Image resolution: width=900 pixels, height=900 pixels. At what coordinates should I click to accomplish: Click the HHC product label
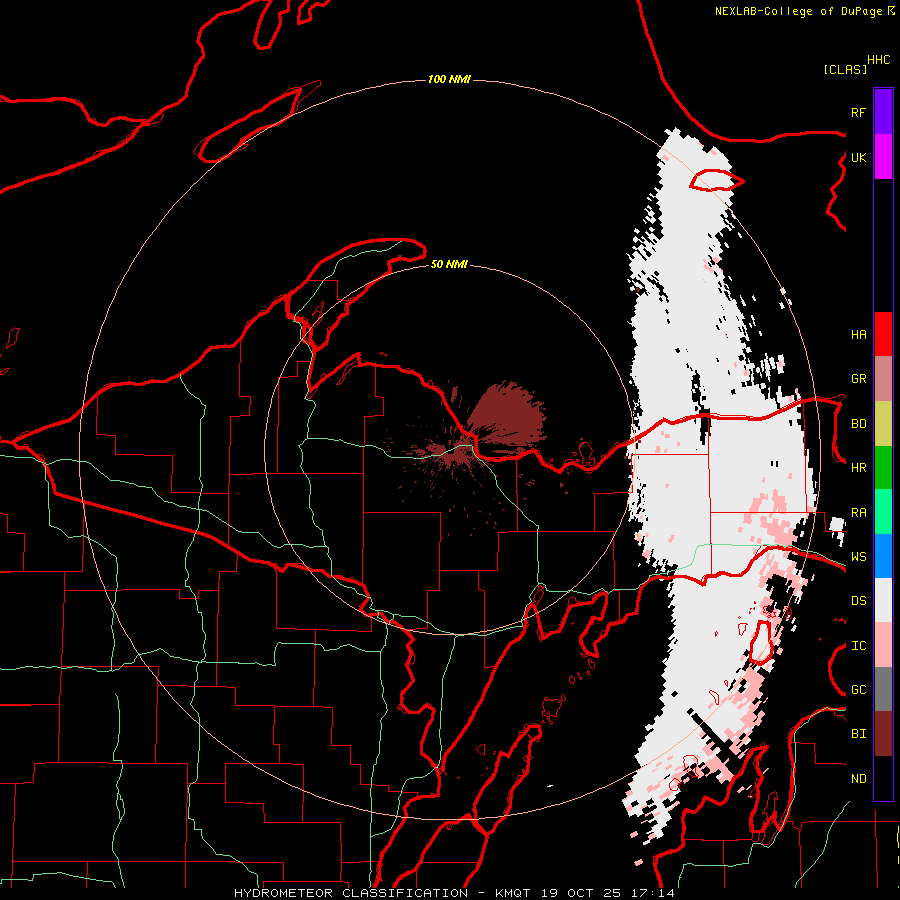click(879, 60)
